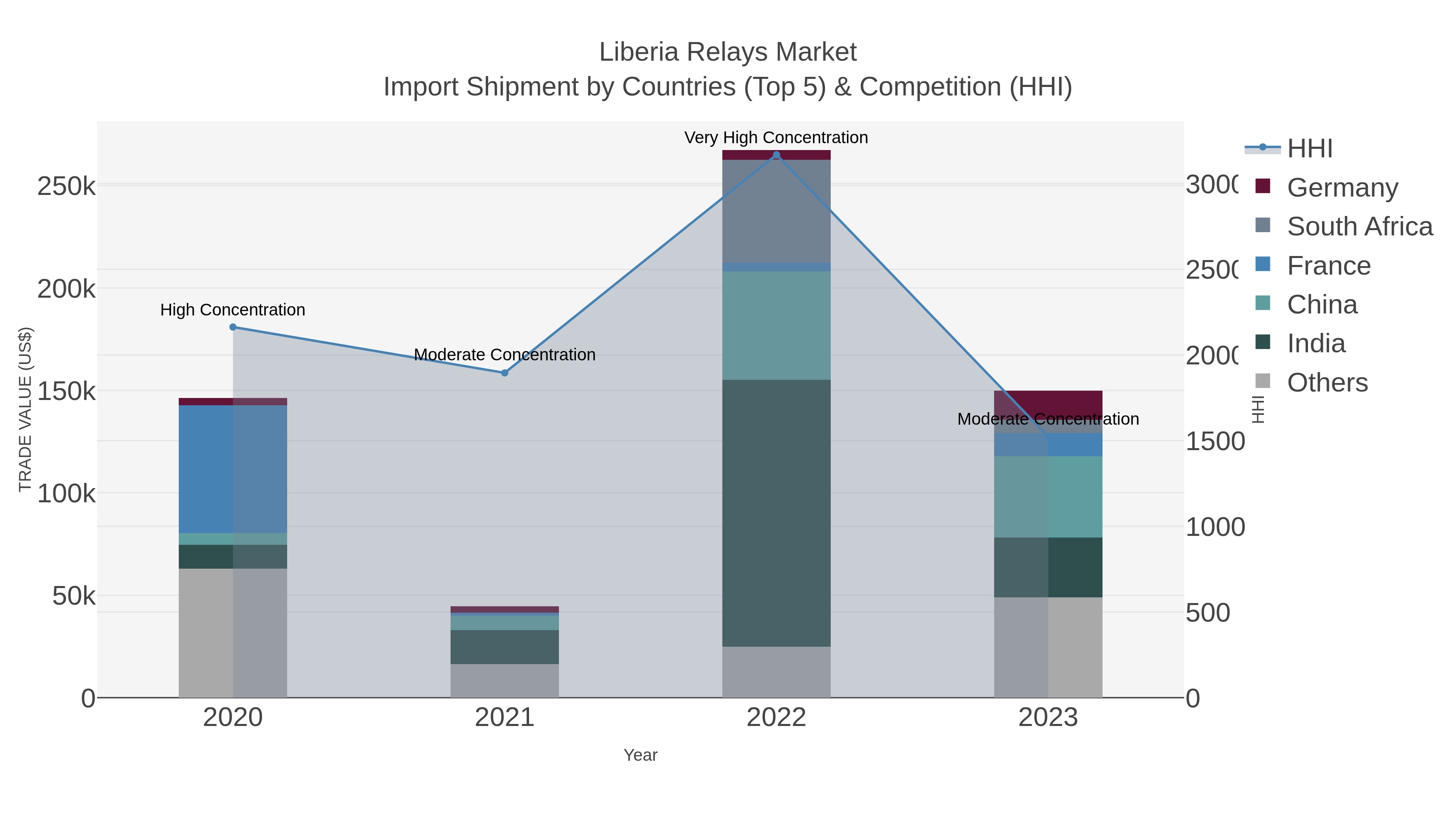The image size is (1456, 819).
Task: Select the Others segment of the 2021 bar
Action: click(505, 681)
